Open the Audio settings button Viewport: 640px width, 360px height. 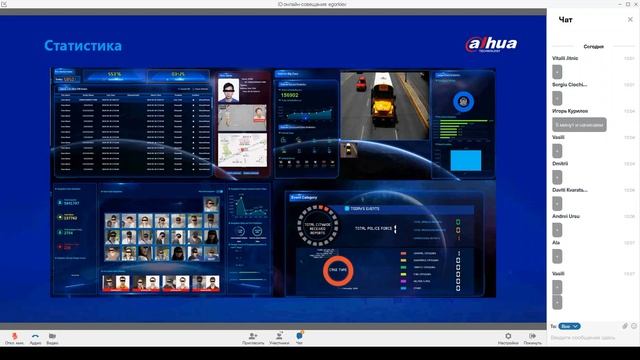coord(36,338)
